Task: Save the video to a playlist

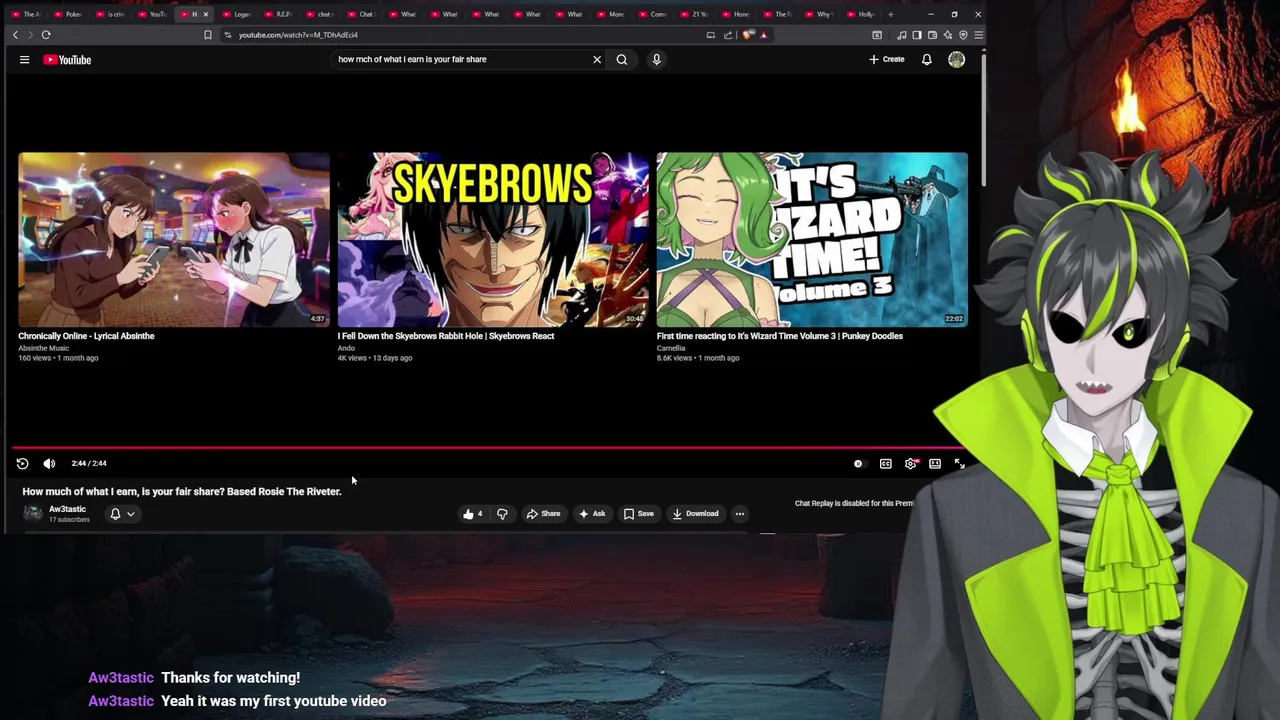Action: (x=638, y=514)
